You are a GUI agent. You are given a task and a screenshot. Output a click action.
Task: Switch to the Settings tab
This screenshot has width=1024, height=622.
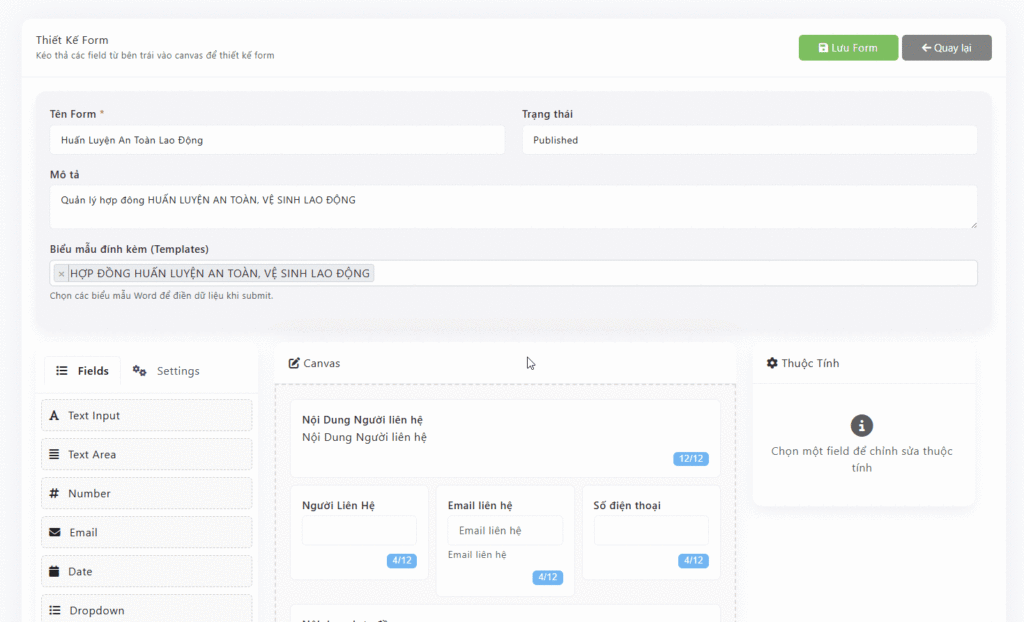click(166, 371)
